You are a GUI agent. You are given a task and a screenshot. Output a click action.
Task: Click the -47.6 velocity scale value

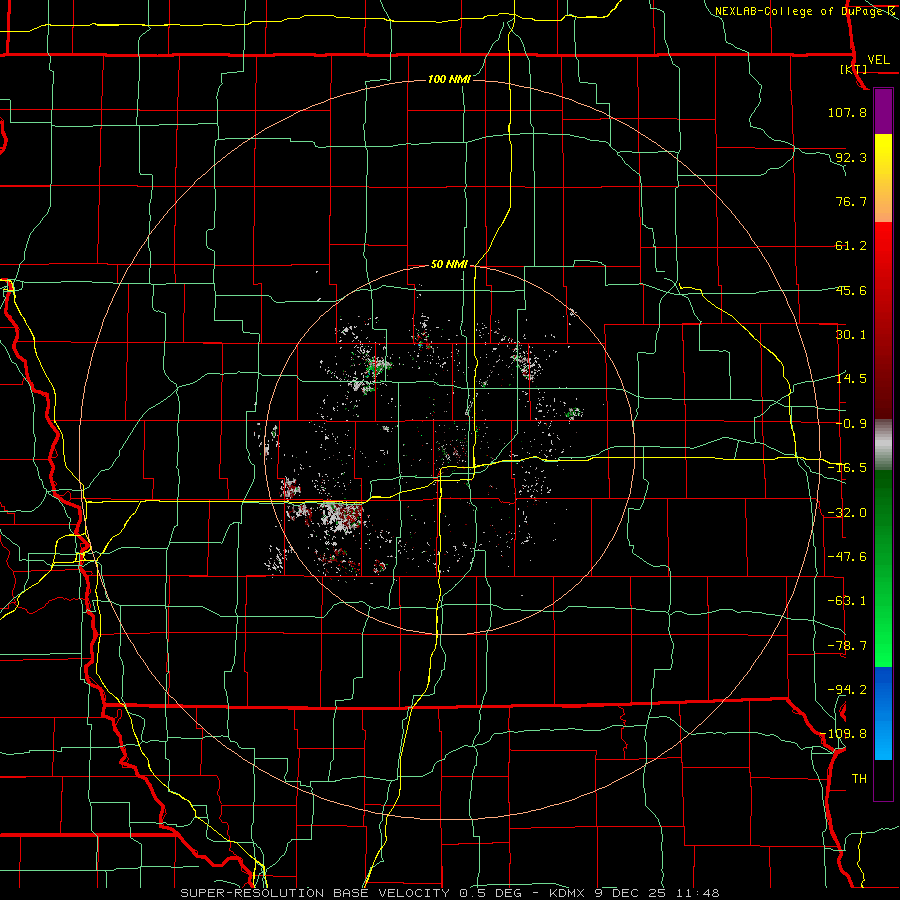pyautogui.click(x=847, y=557)
